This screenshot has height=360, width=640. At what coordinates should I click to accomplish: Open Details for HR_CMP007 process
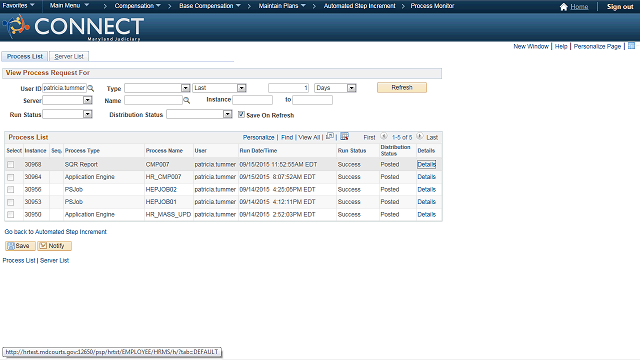click(427, 177)
